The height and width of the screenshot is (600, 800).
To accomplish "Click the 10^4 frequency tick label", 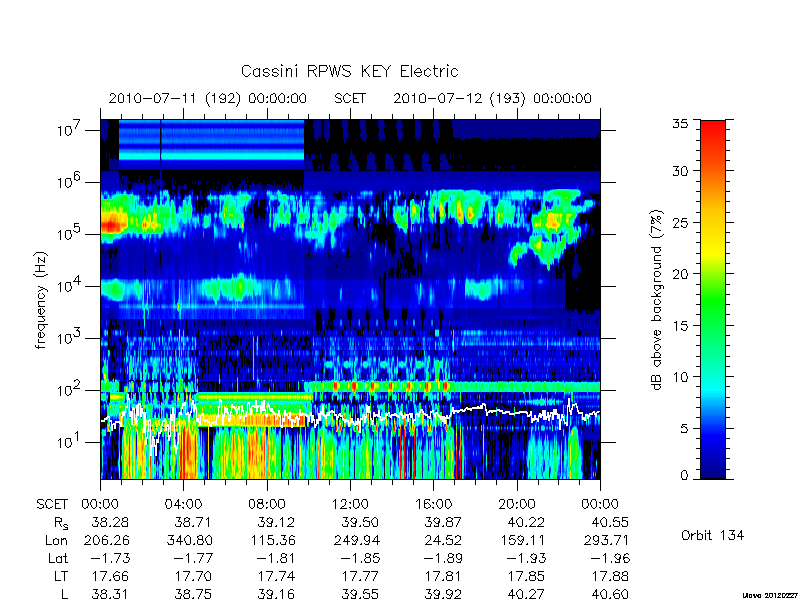I will (70, 285).
